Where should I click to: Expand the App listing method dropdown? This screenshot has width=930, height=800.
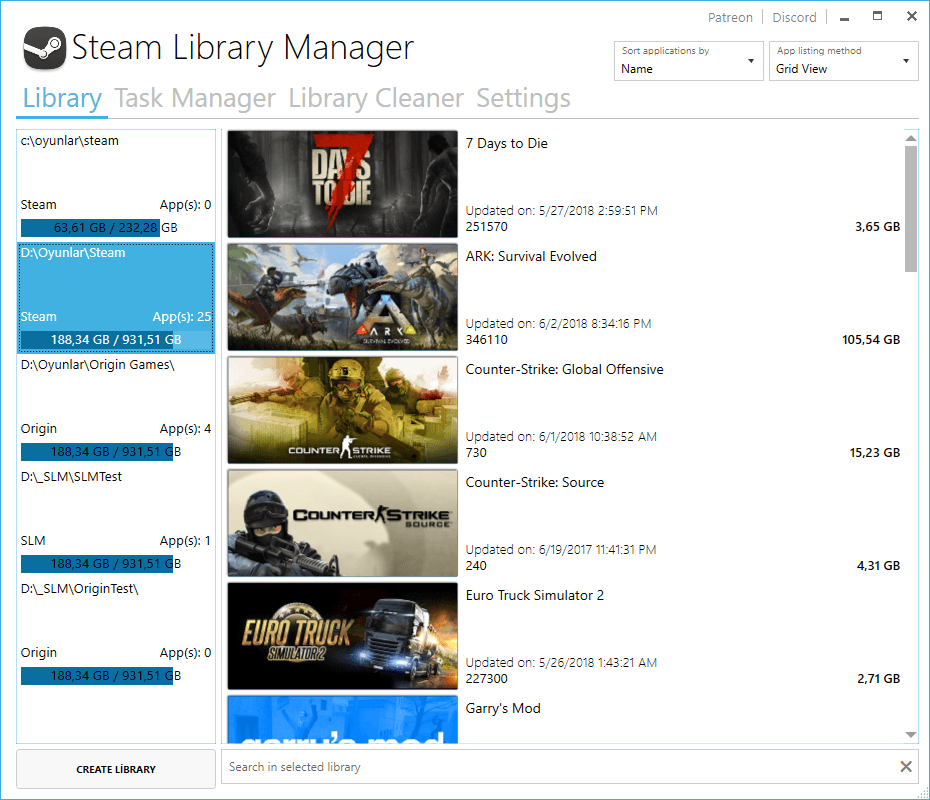point(843,60)
